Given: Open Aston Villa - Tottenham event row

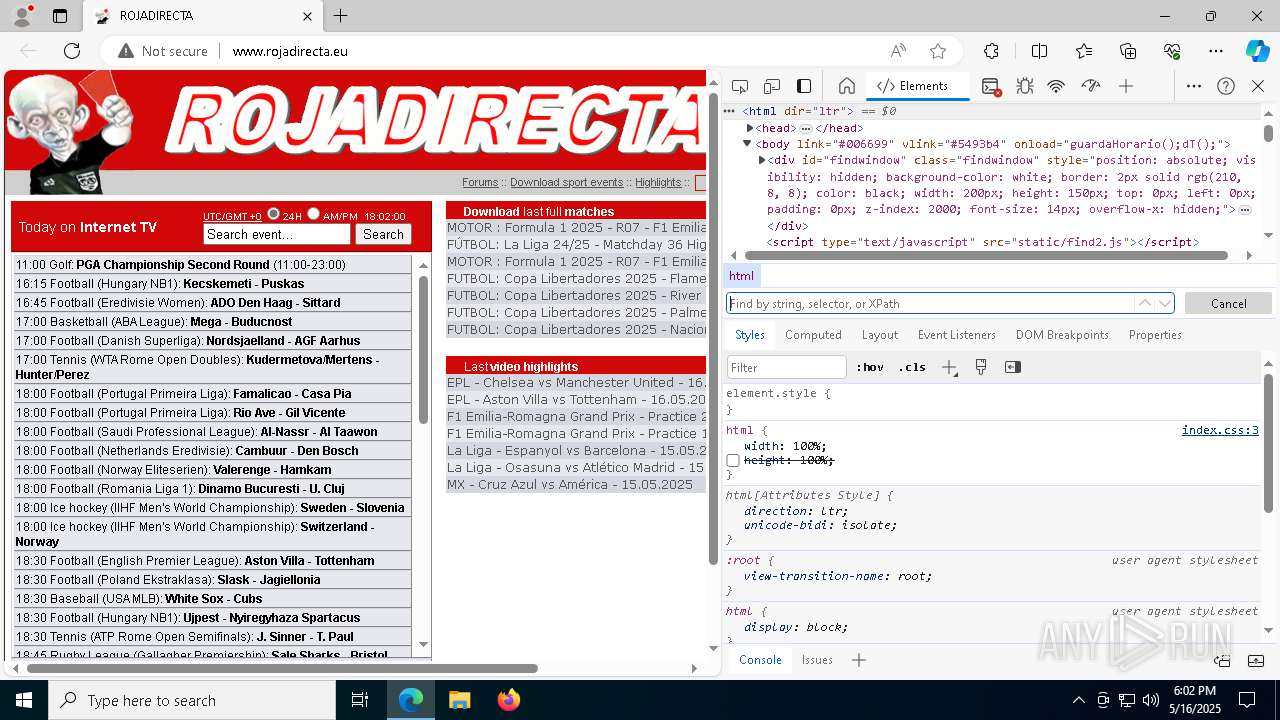Looking at the screenshot, I should 212,561.
